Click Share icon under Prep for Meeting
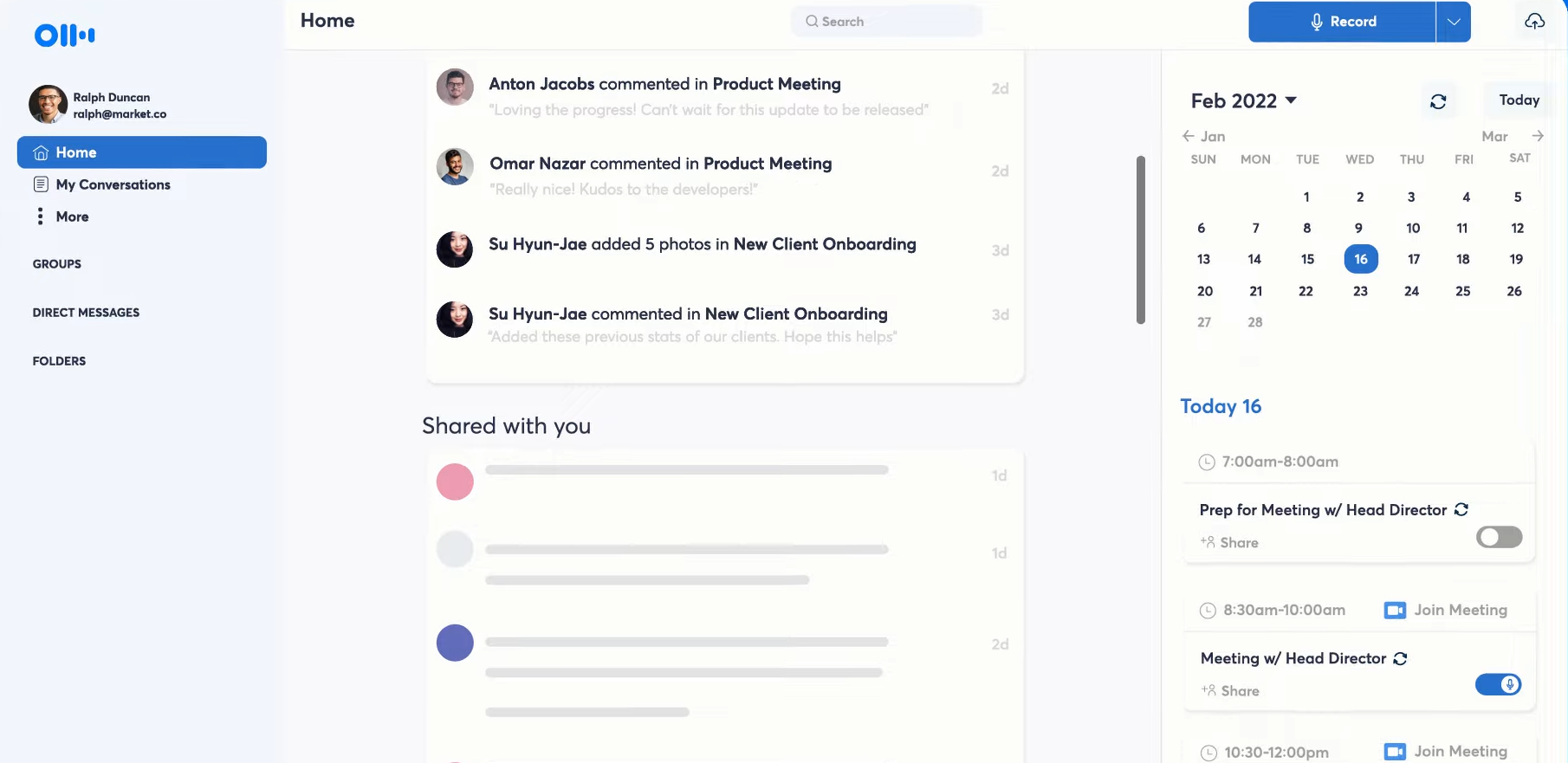The width and height of the screenshot is (1568, 763). click(x=1208, y=542)
